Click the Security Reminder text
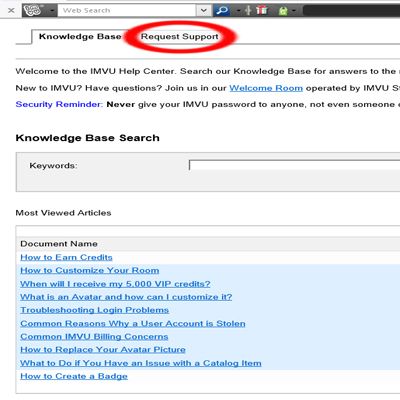 [x=59, y=104]
